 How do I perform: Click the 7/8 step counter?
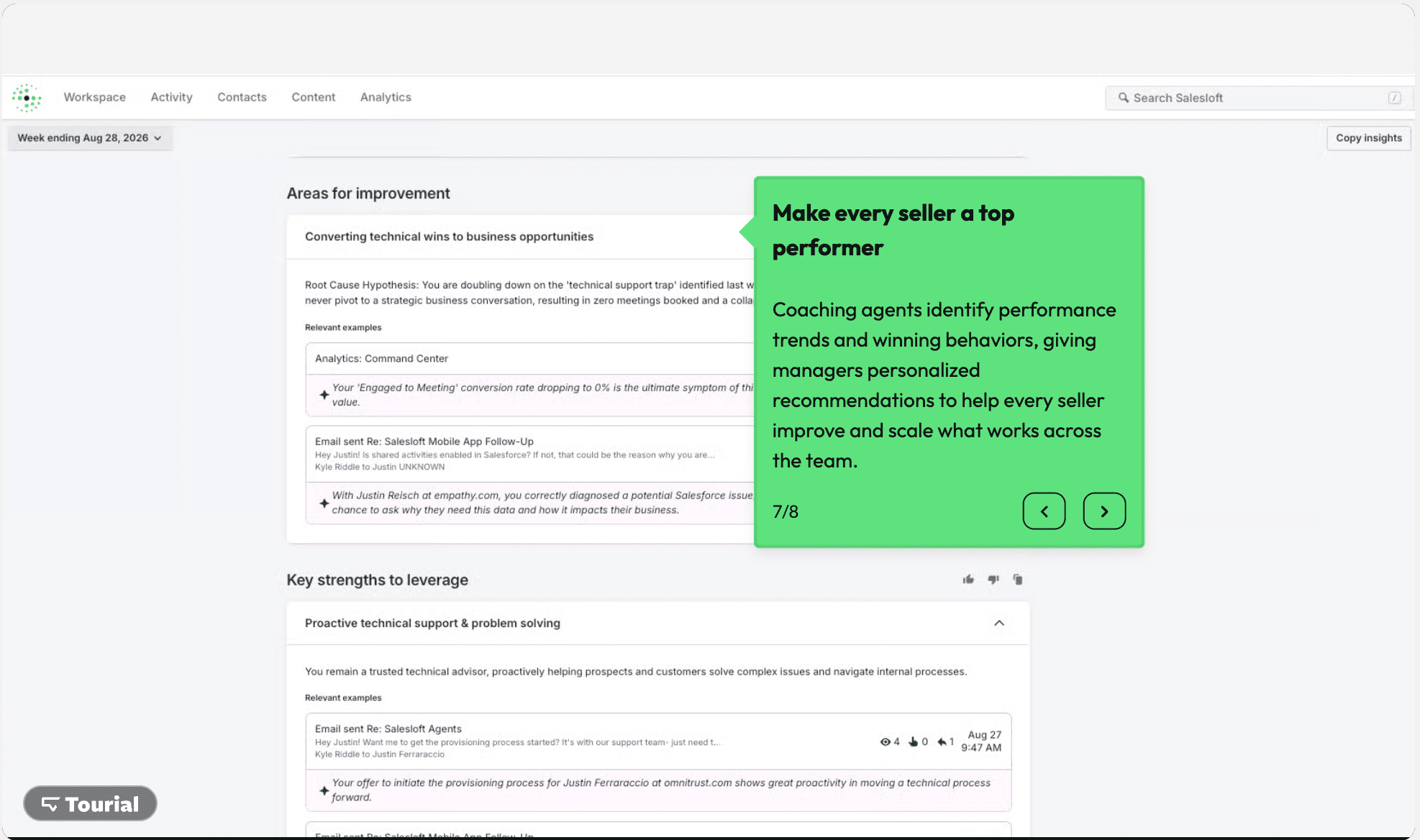[786, 511]
